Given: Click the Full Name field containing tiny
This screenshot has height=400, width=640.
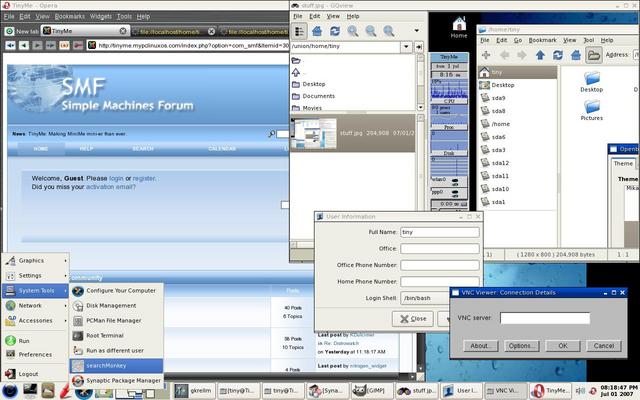Looking at the screenshot, I should tap(440, 232).
